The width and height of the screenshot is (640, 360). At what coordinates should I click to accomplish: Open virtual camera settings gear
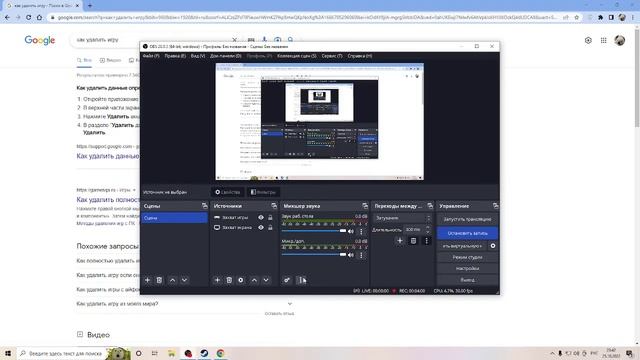tap(493, 246)
